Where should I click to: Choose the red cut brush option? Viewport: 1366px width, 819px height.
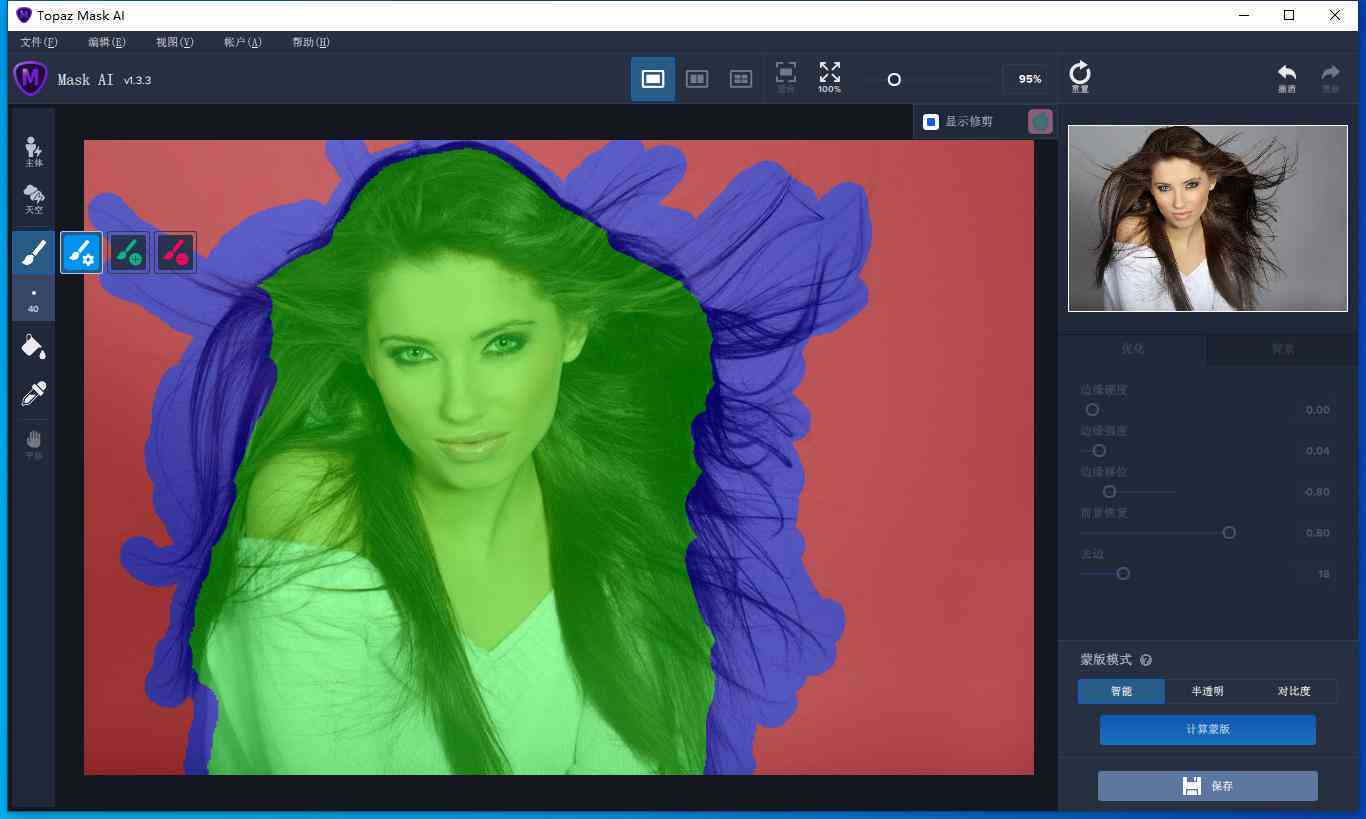click(x=176, y=252)
